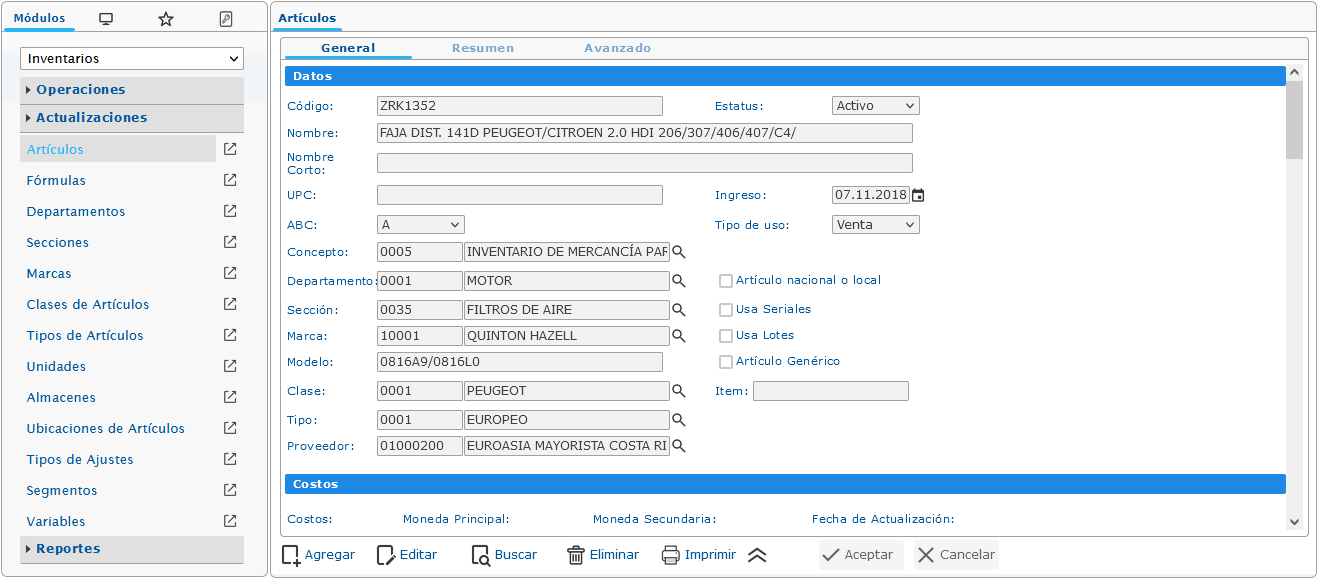Search Marca with magnifier icon
Screen dimensions: 1318x578
pos(679,336)
